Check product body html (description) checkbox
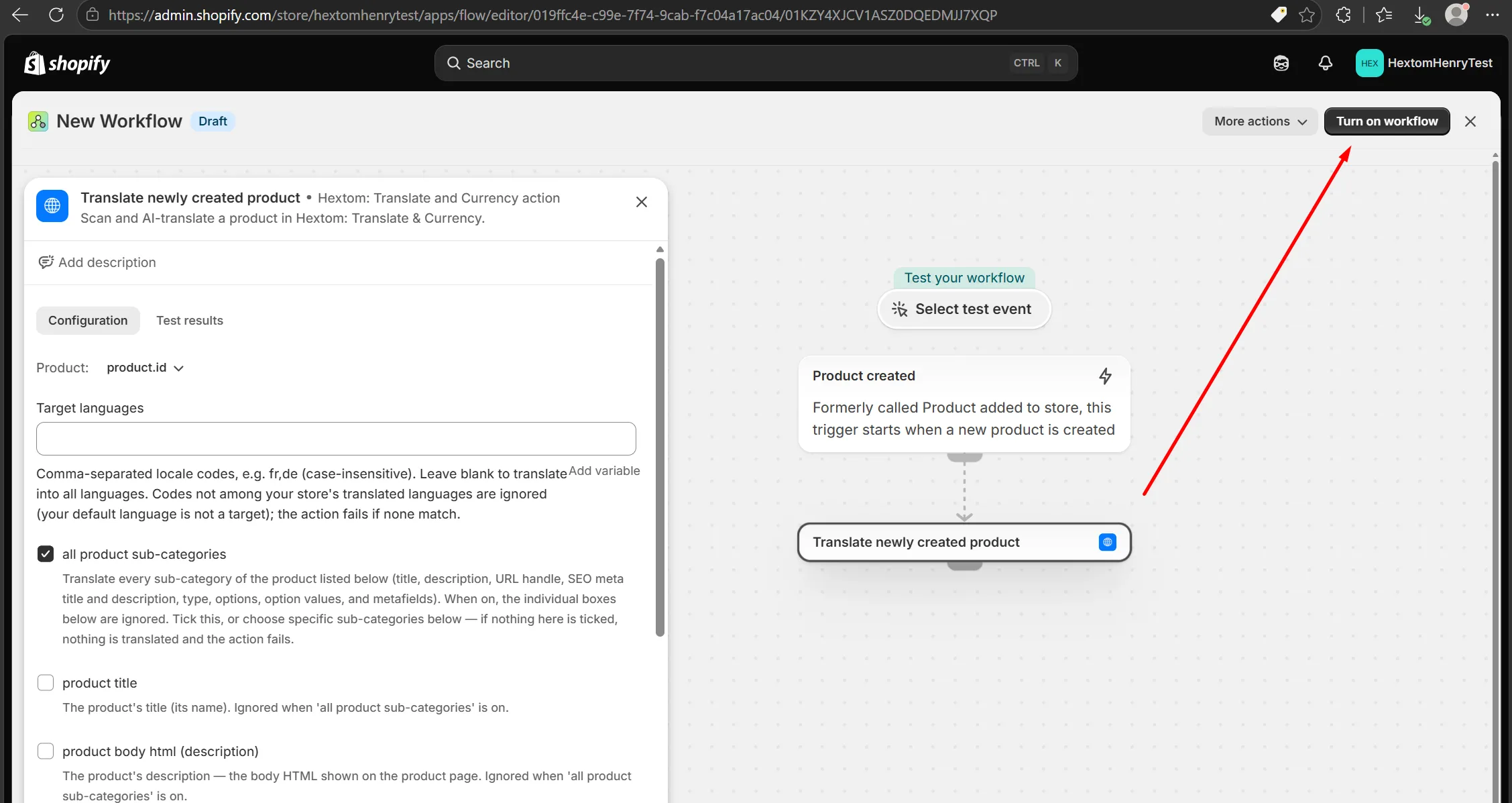This screenshot has height=803, width=1512. pyautogui.click(x=46, y=751)
